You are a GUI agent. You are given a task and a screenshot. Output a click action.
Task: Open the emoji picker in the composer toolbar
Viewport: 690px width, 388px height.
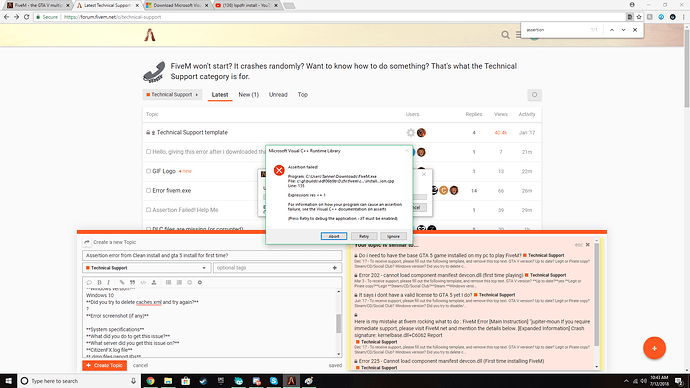click(190, 282)
